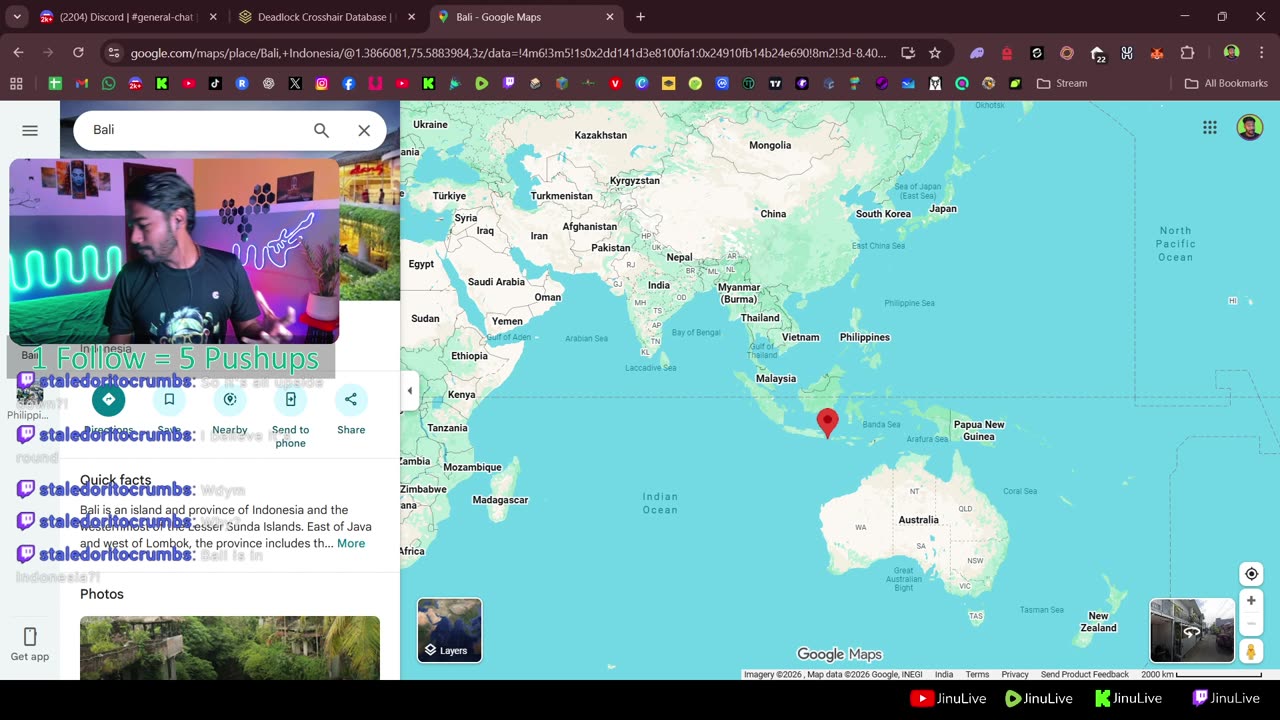Viewport: 1280px width, 720px height.
Task: Open the Gmail bookmark
Action: (82, 83)
